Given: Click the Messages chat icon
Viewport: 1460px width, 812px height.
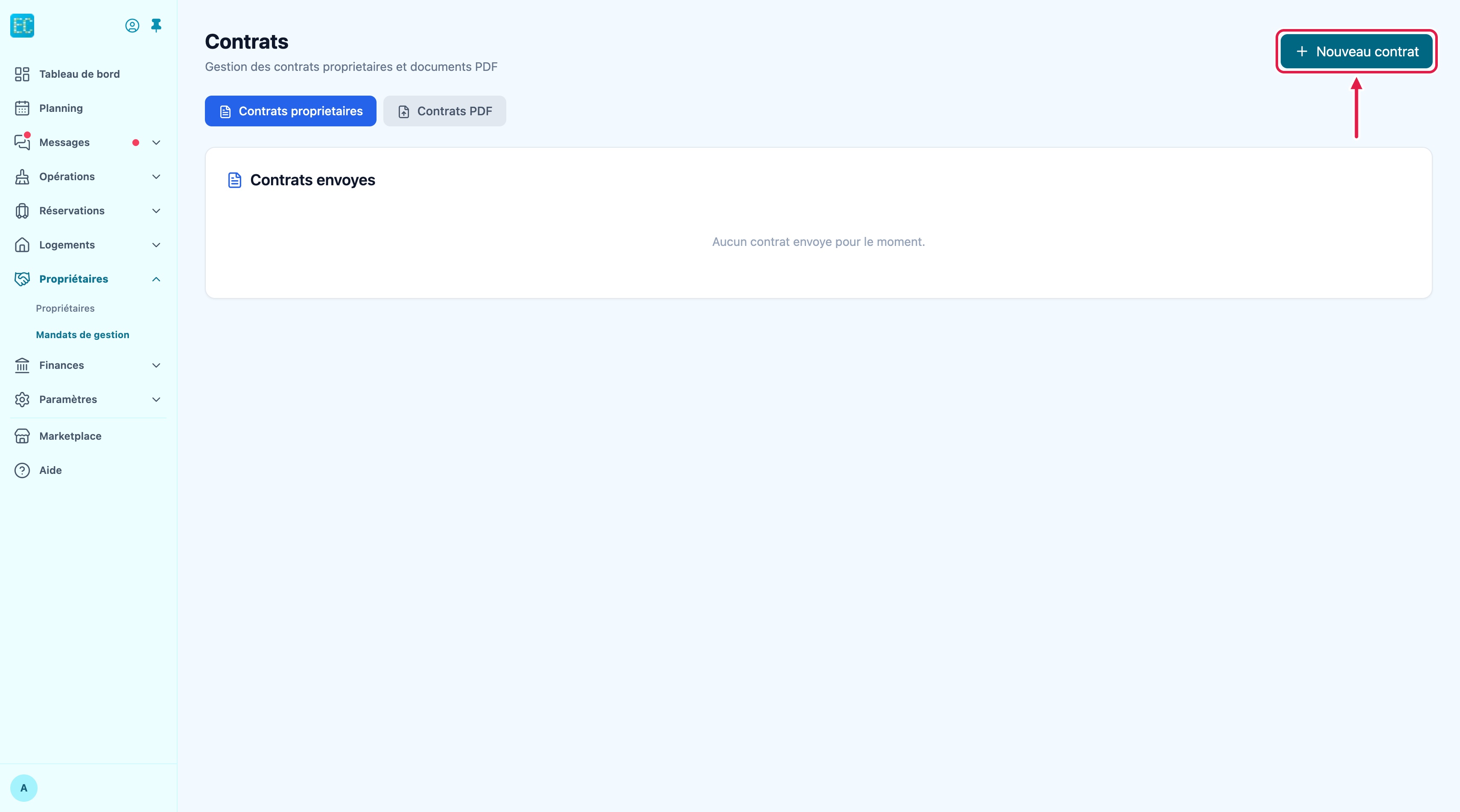Looking at the screenshot, I should (x=22, y=142).
